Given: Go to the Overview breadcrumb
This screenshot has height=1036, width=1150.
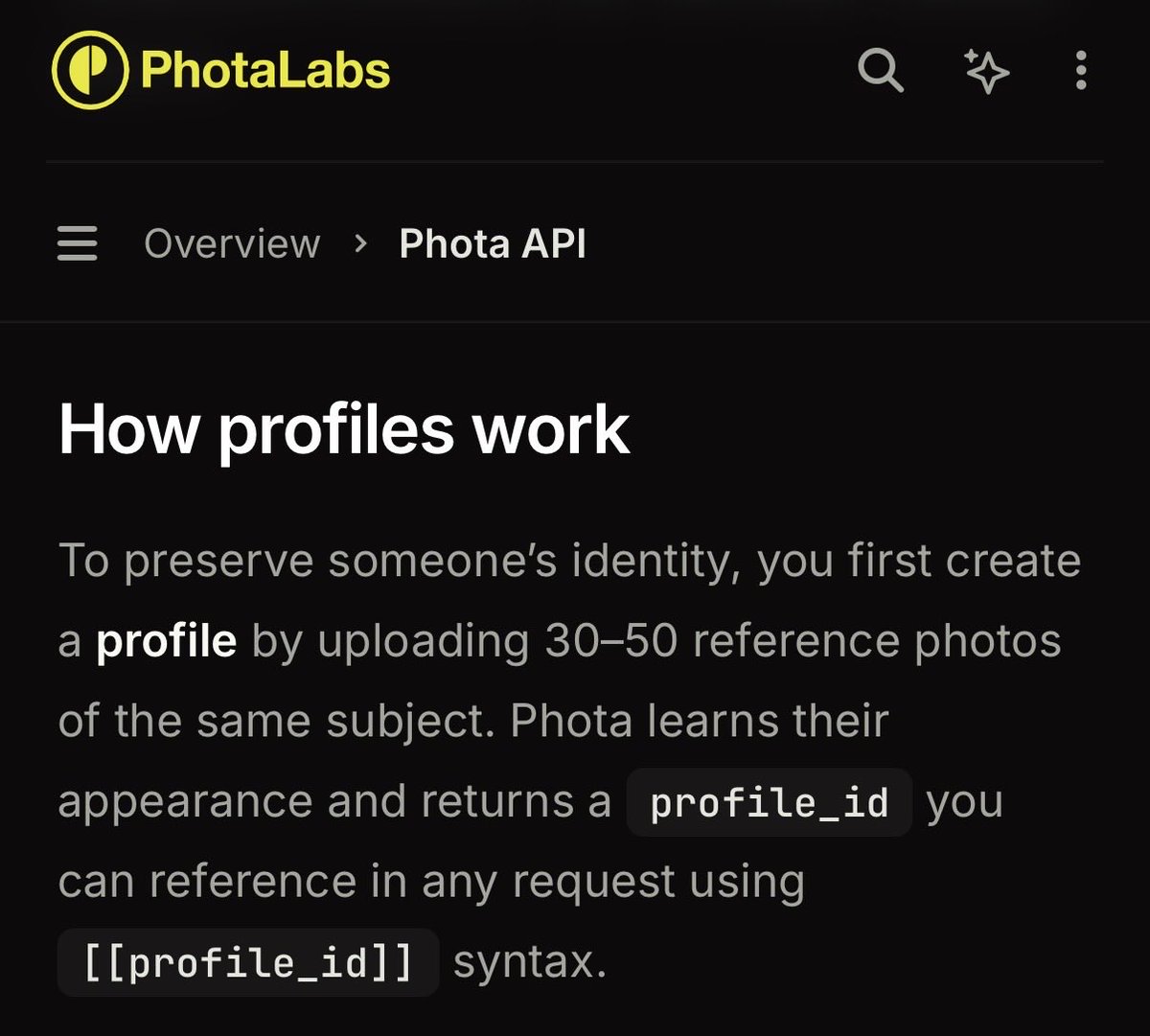Looking at the screenshot, I should coord(232,243).
